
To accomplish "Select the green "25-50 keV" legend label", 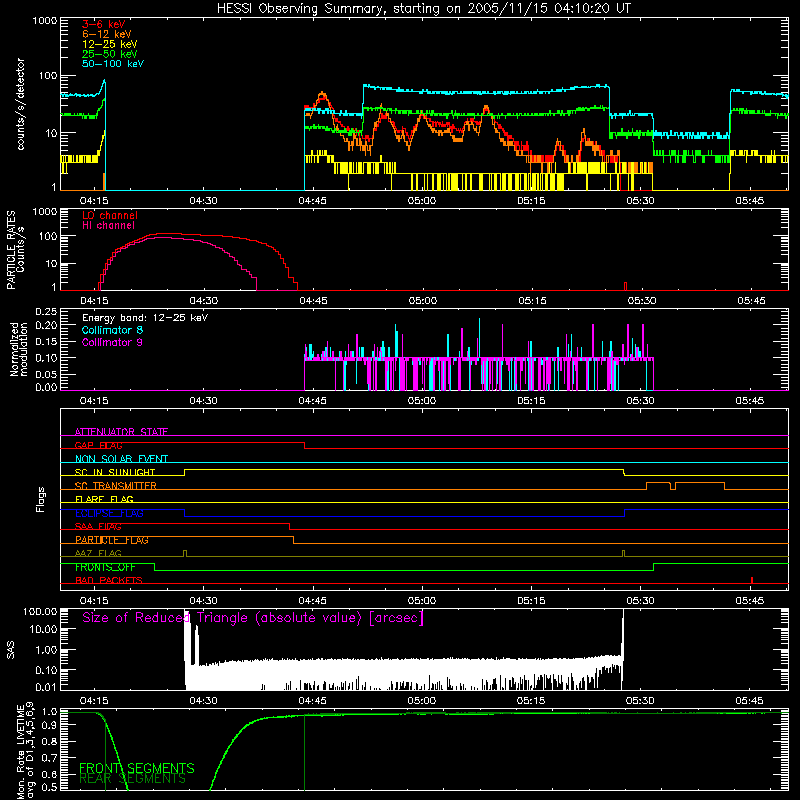I will click(x=110, y=54).
